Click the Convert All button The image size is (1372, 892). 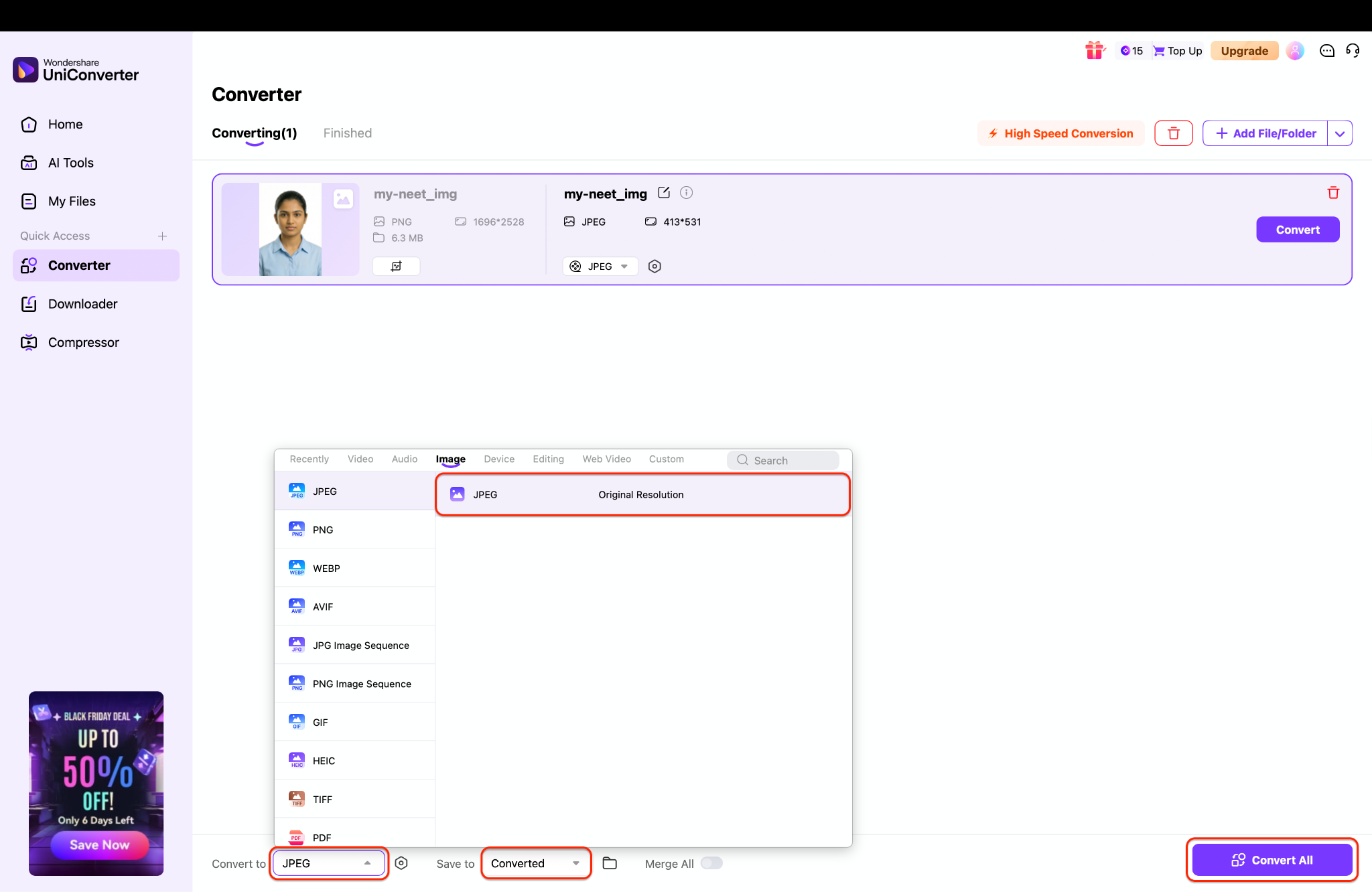click(1272, 860)
